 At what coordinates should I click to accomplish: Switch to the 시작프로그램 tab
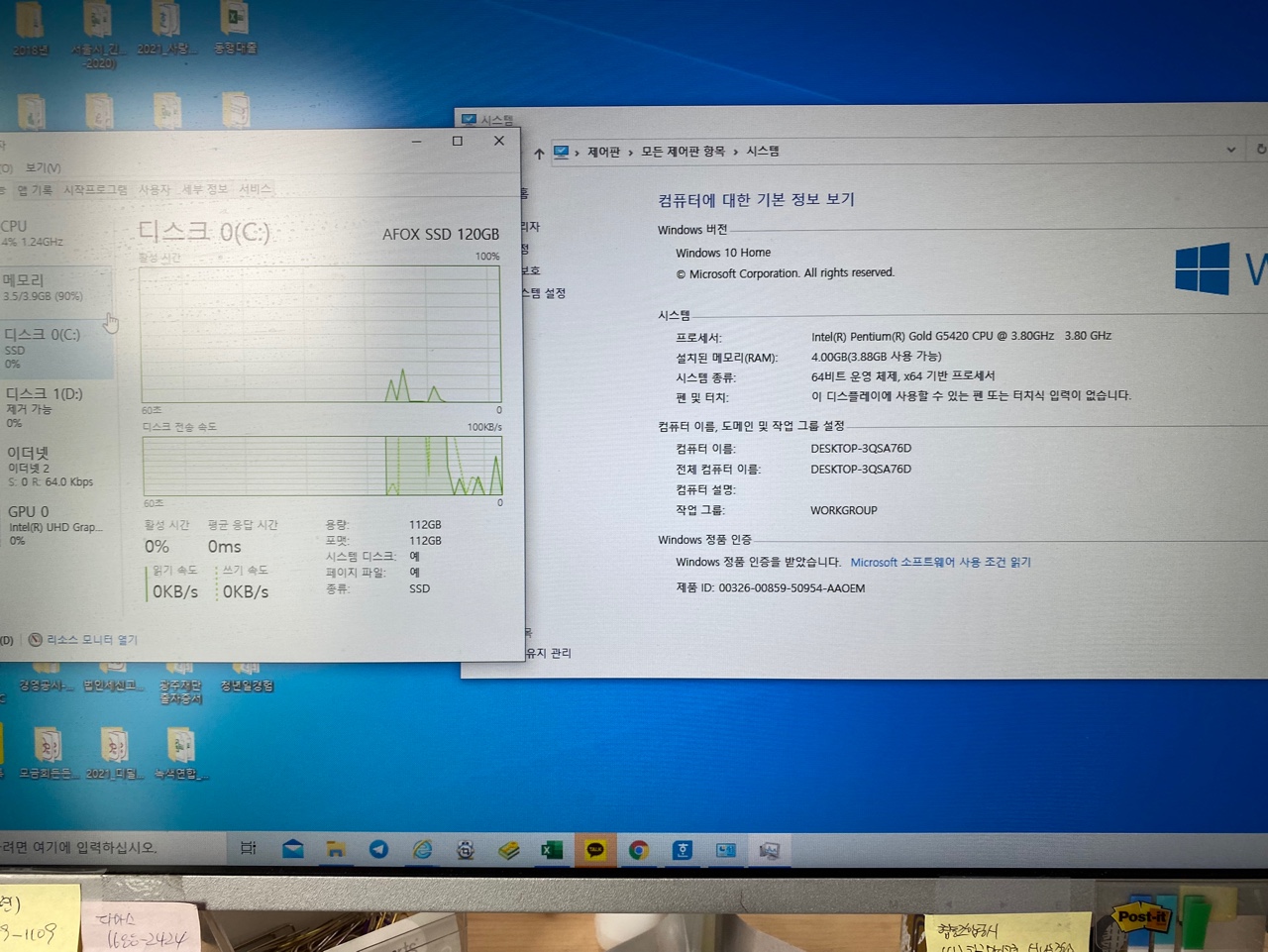[x=95, y=189]
